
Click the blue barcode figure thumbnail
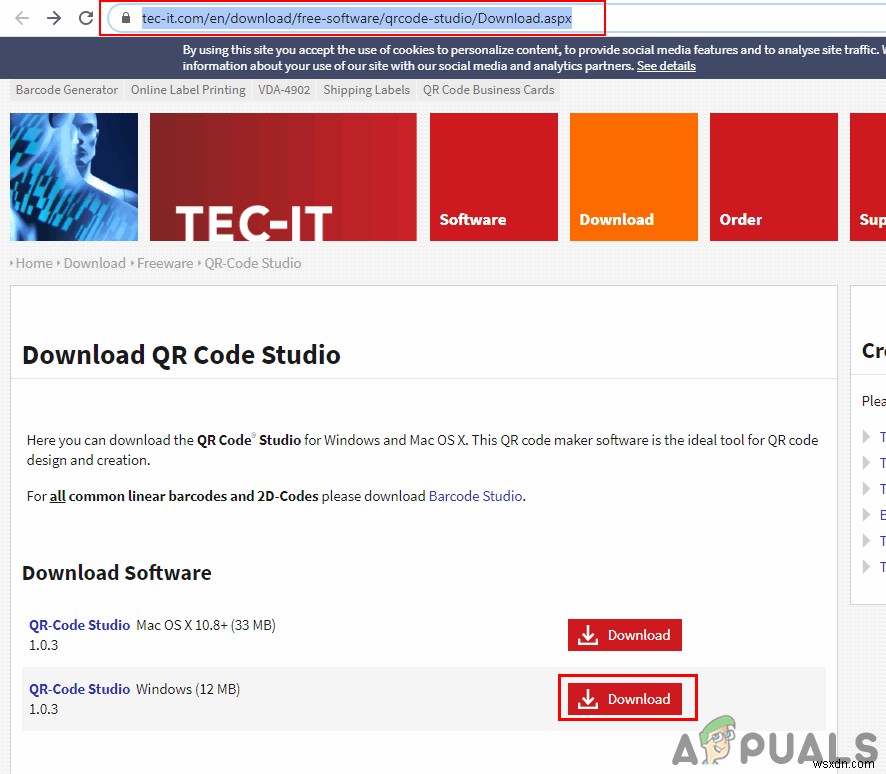click(74, 177)
